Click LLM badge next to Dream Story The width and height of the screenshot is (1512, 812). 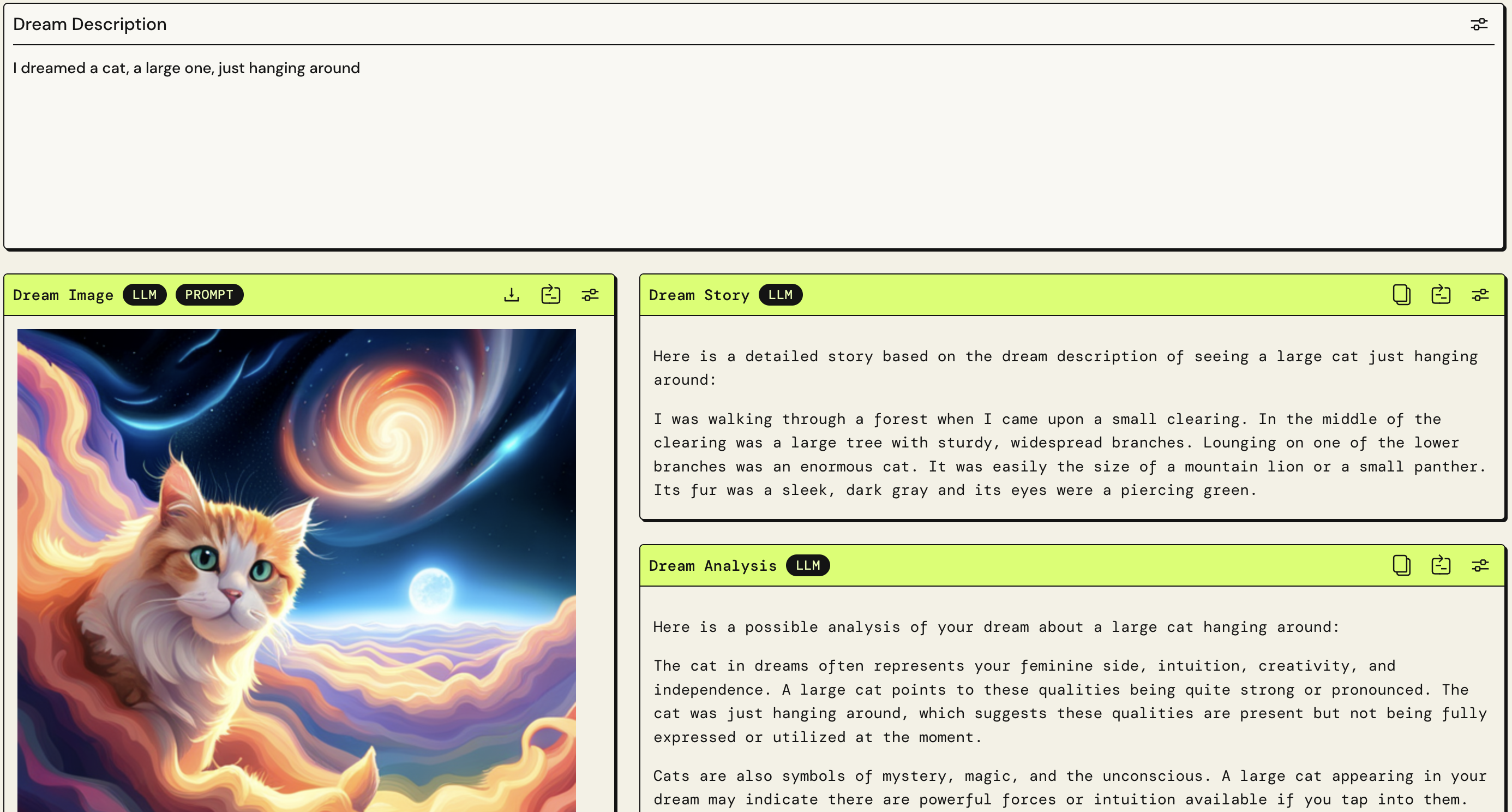click(x=780, y=295)
